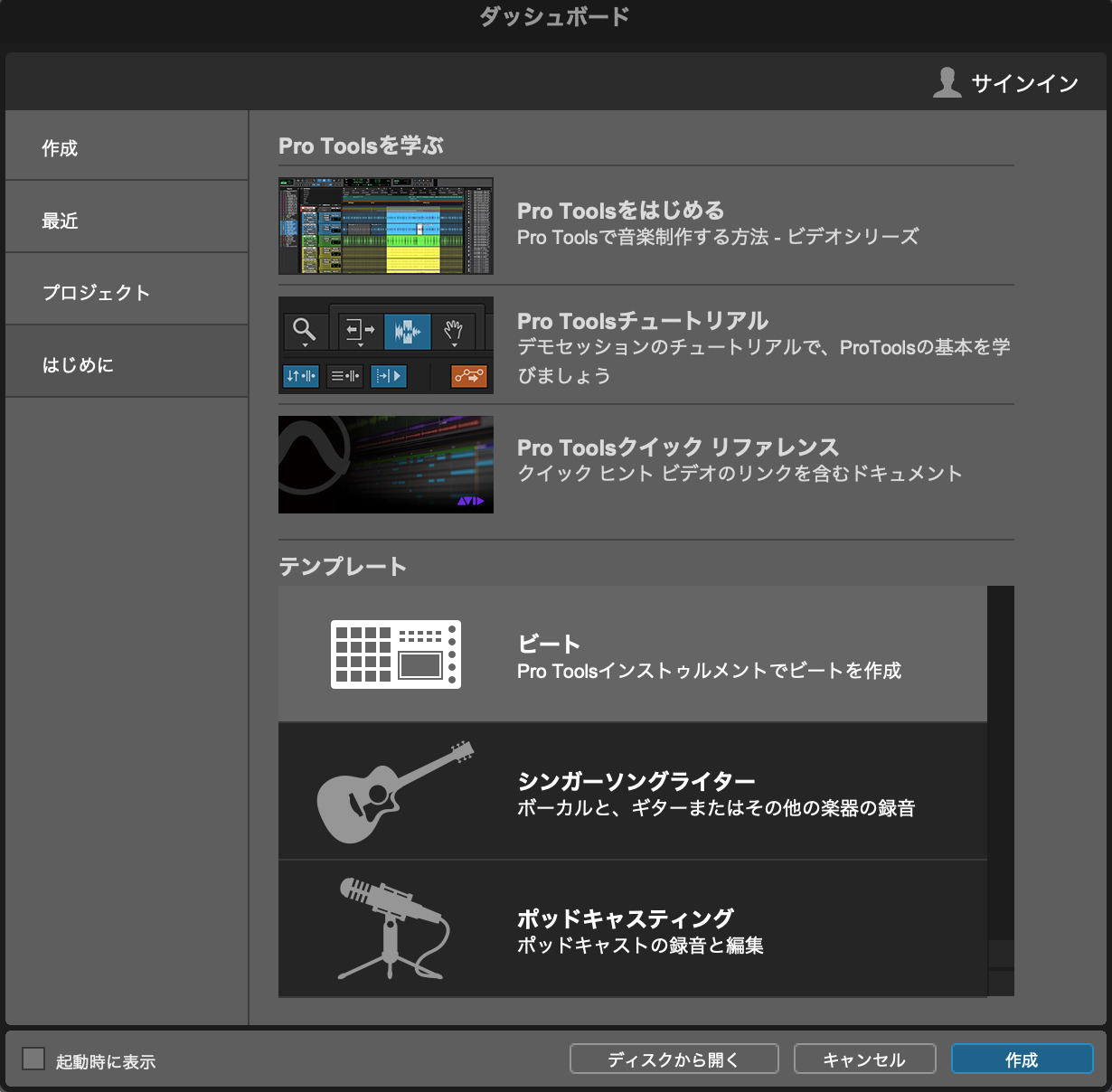Click the ディスクから開く button

pyautogui.click(x=674, y=1059)
